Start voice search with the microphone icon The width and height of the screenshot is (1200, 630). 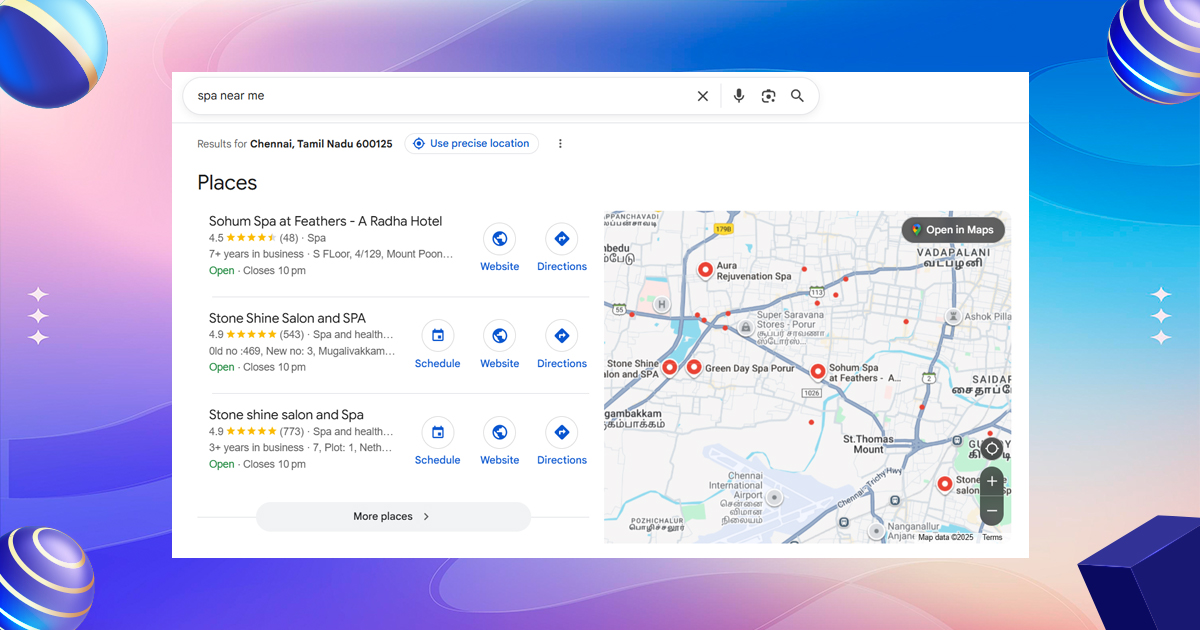pyautogui.click(x=739, y=96)
